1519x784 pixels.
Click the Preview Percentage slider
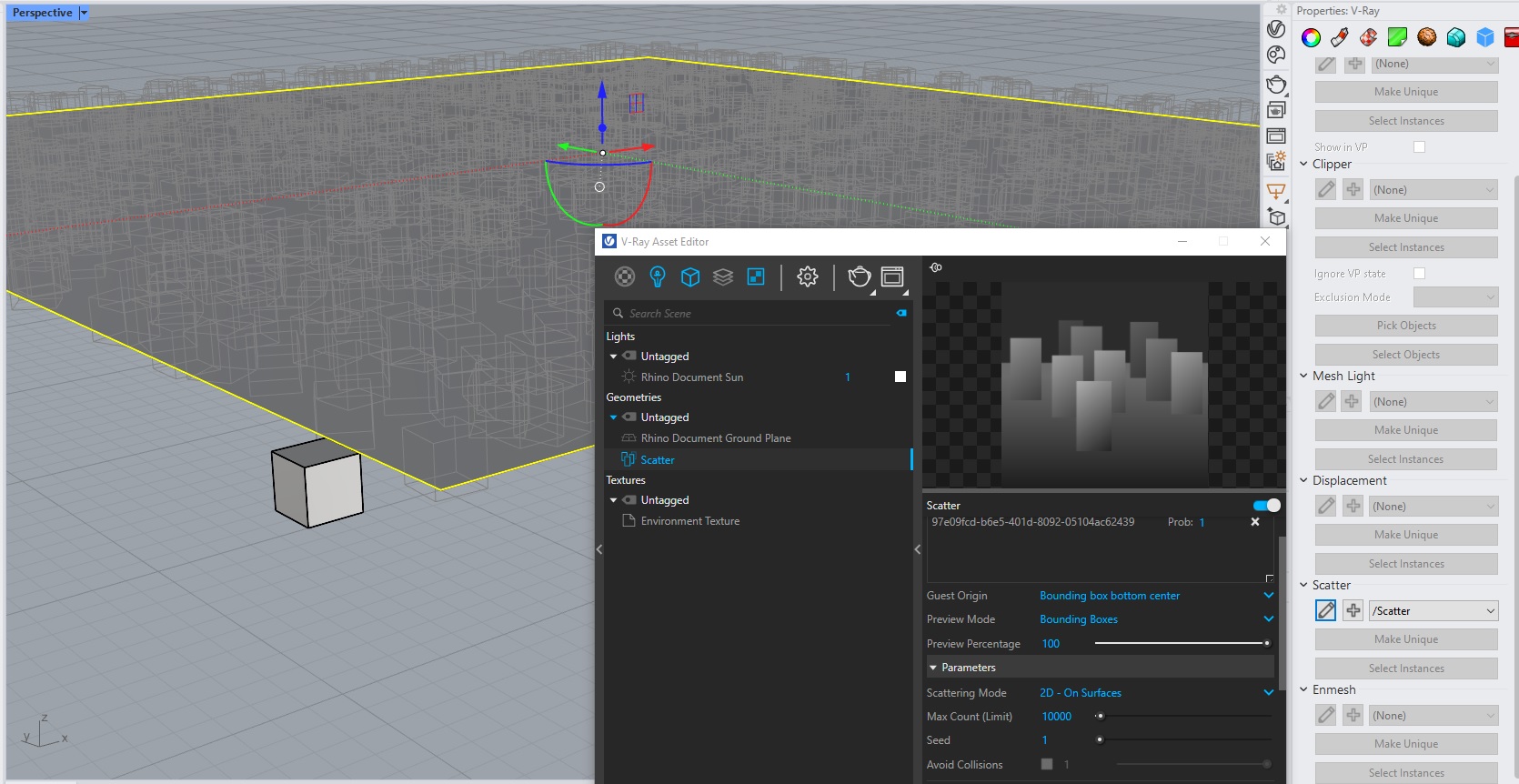[1181, 644]
